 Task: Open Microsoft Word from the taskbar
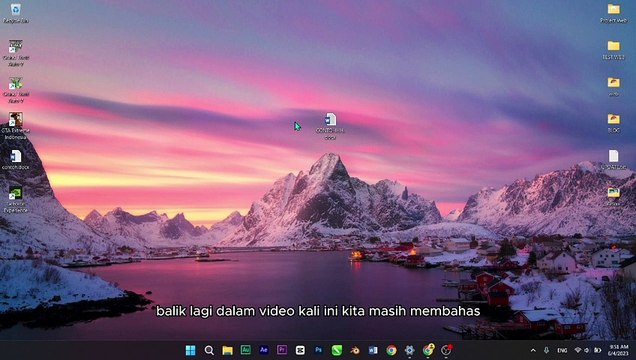(373, 350)
